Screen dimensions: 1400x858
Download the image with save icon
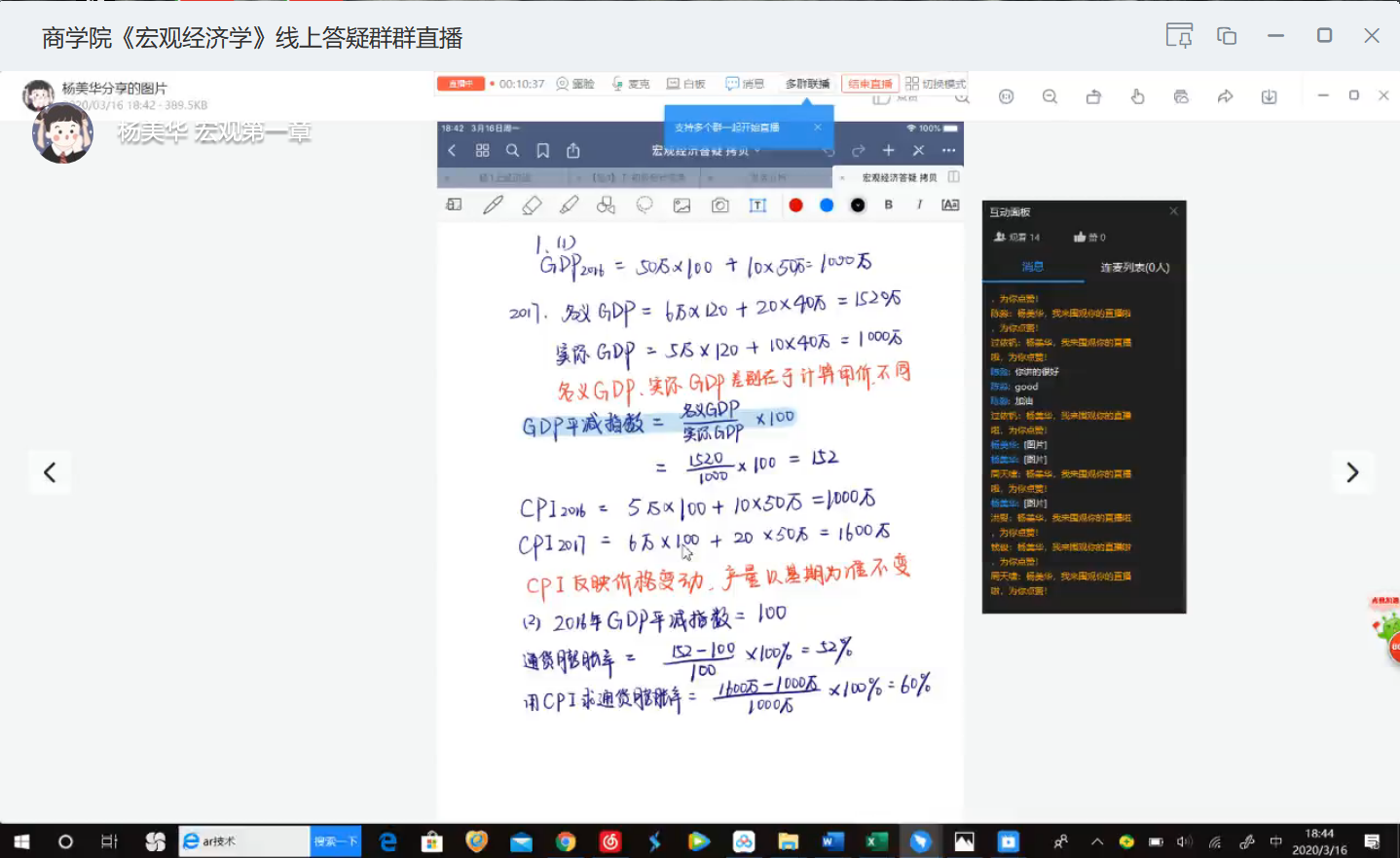1269,96
